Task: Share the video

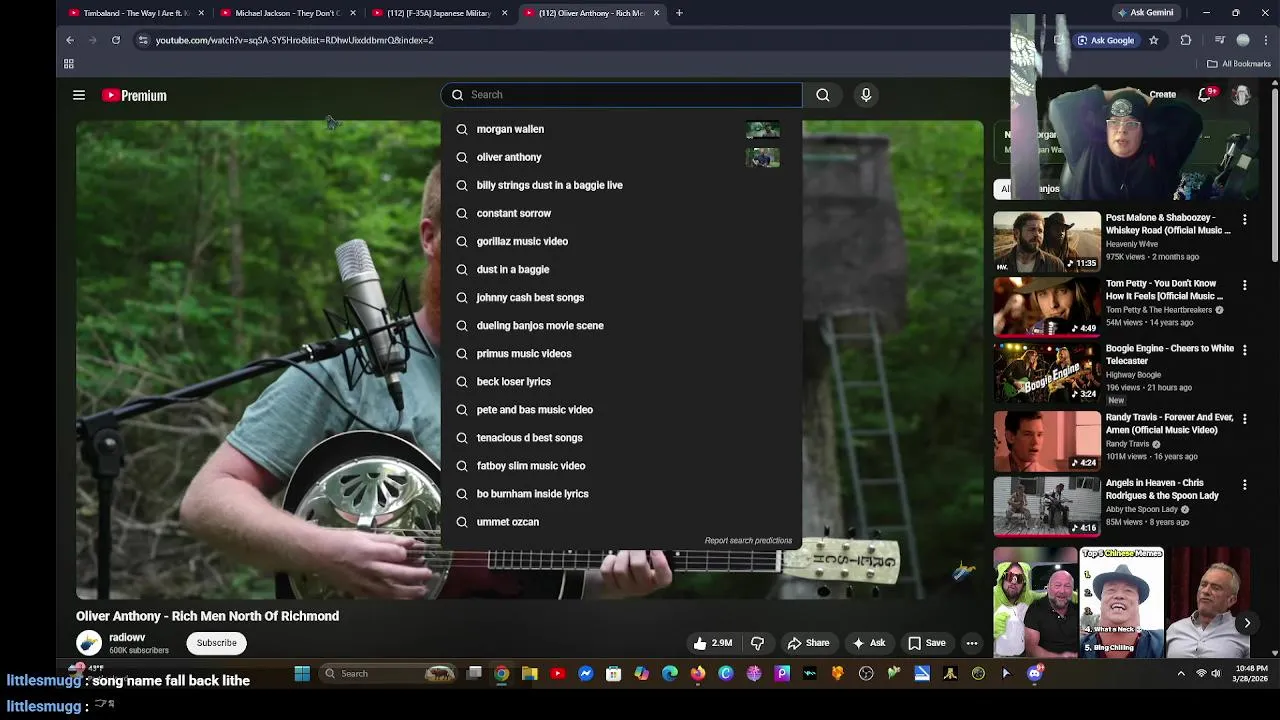Action: (x=808, y=643)
